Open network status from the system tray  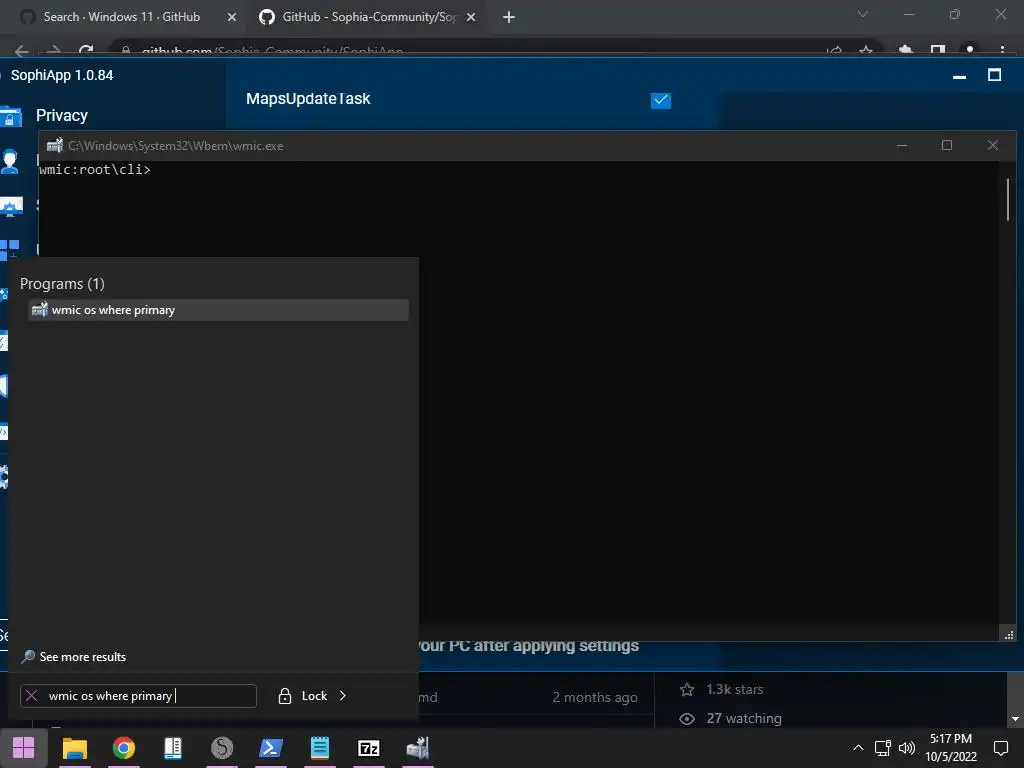[x=883, y=748]
